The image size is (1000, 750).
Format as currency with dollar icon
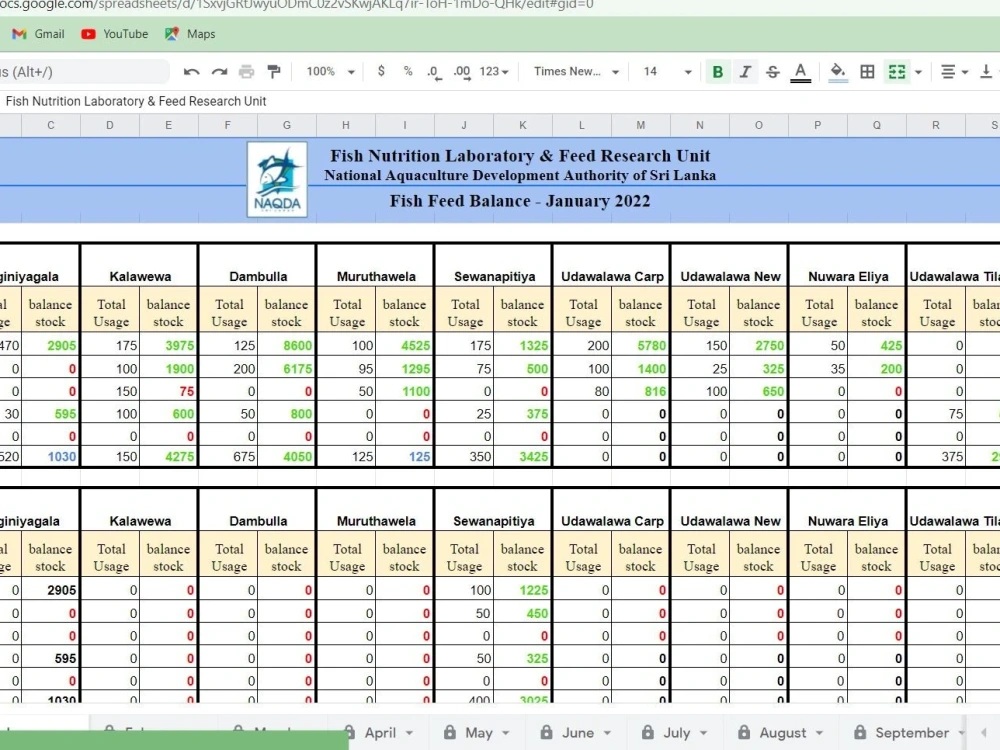(x=381, y=71)
